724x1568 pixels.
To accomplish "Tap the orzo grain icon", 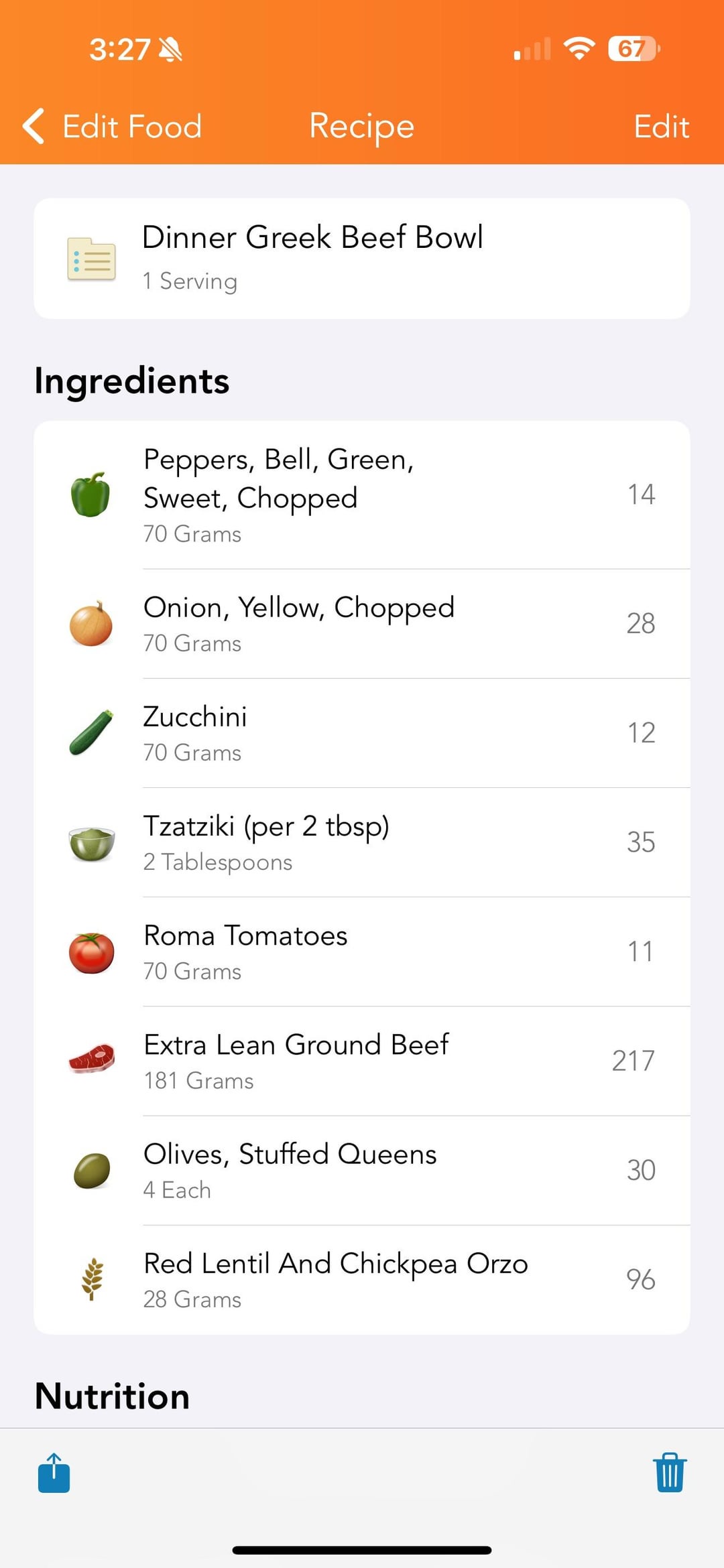I will coord(92,1279).
